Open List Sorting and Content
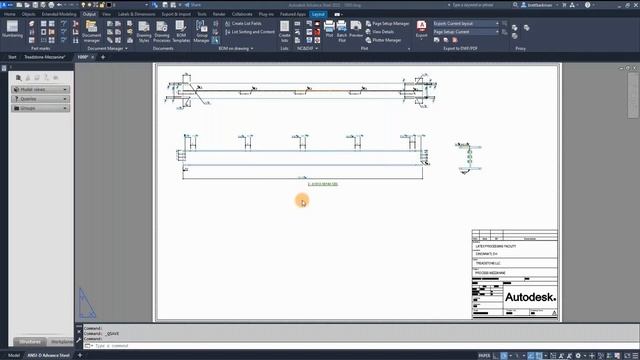The width and height of the screenshot is (640, 360). click(x=250, y=32)
